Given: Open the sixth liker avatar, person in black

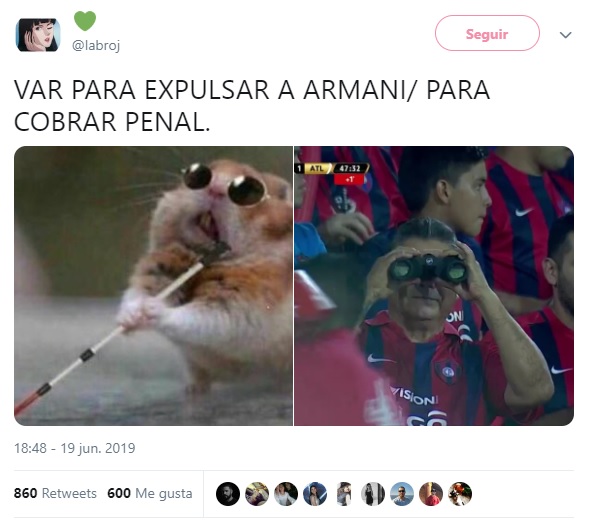Looking at the screenshot, I should [x=373, y=494].
